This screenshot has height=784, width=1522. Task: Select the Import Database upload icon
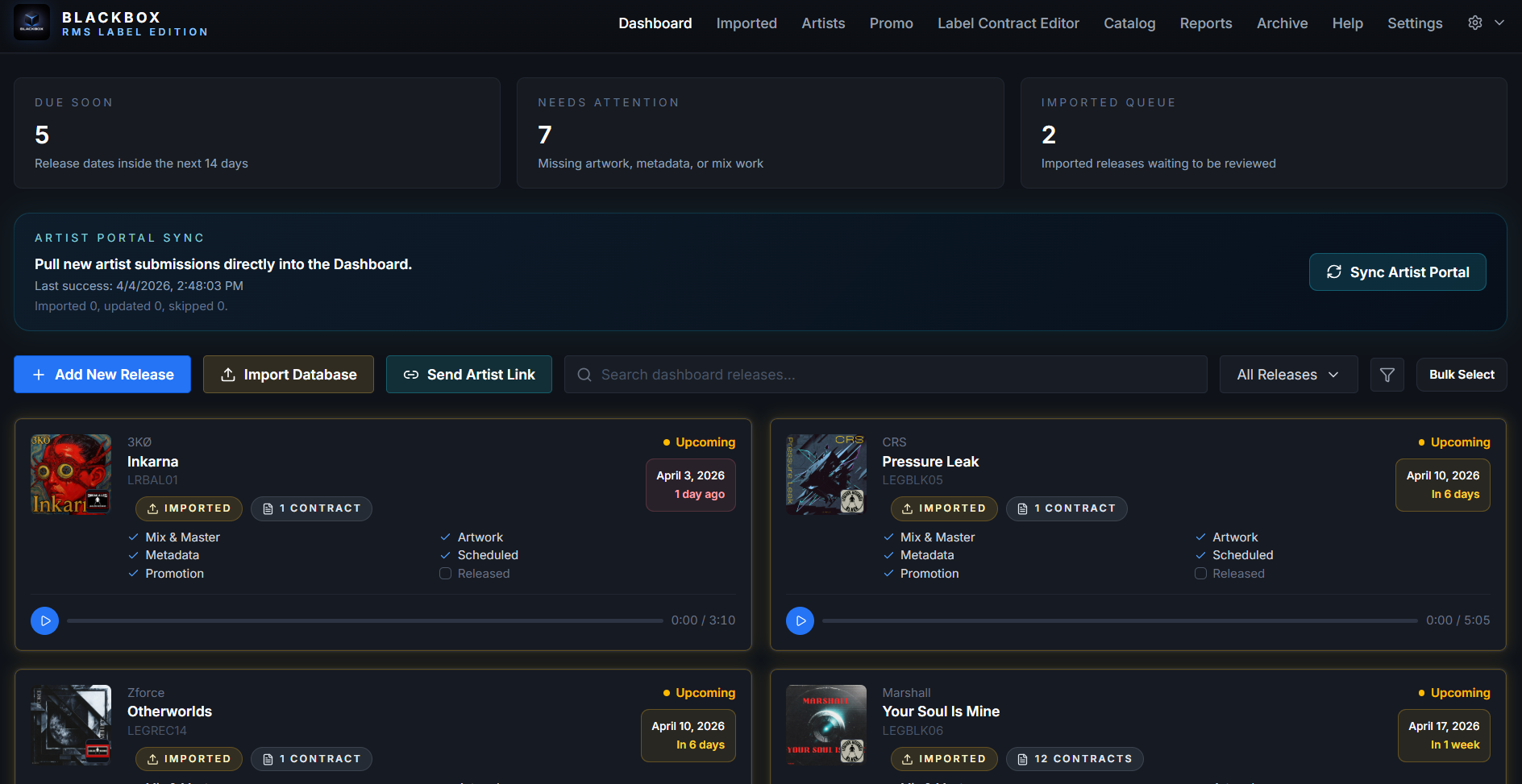click(227, 374)
